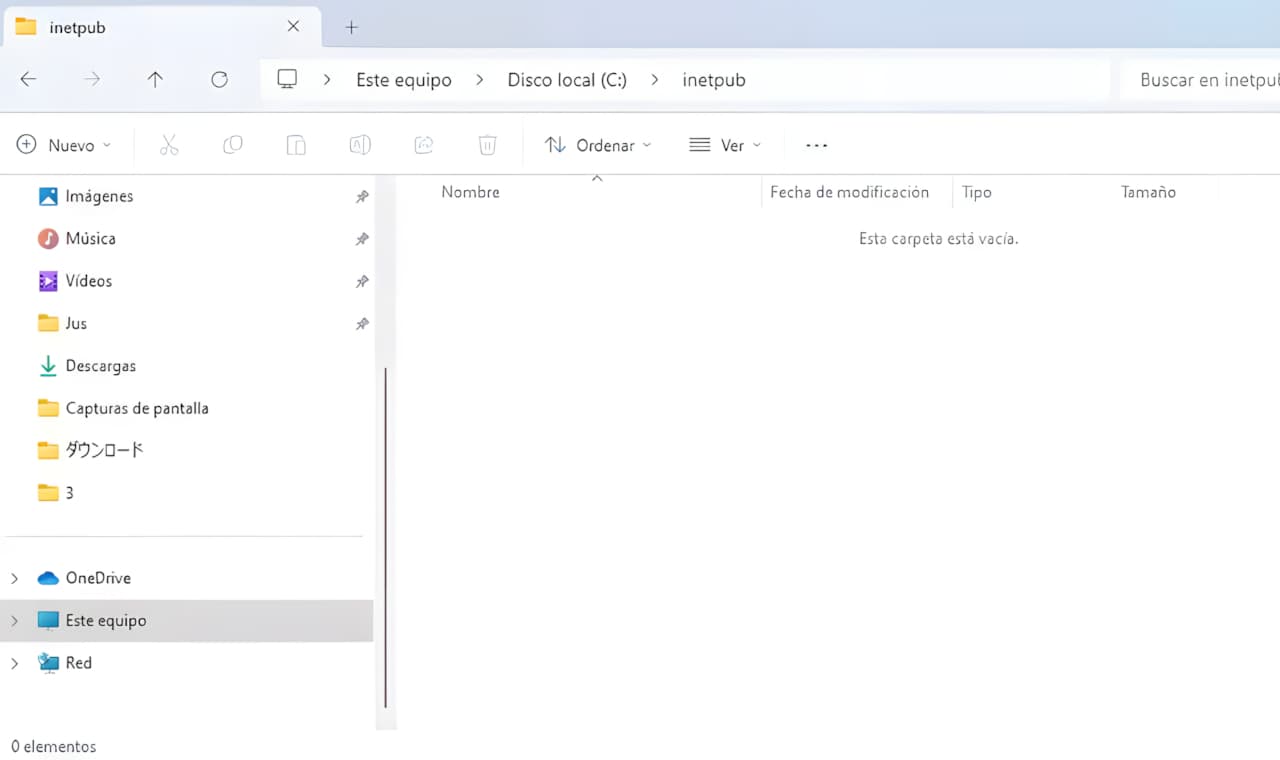Go to Disco local (C:) breadcrumb
The width and height of the screenshot is (1280, 760).
(x=567, y=80)
